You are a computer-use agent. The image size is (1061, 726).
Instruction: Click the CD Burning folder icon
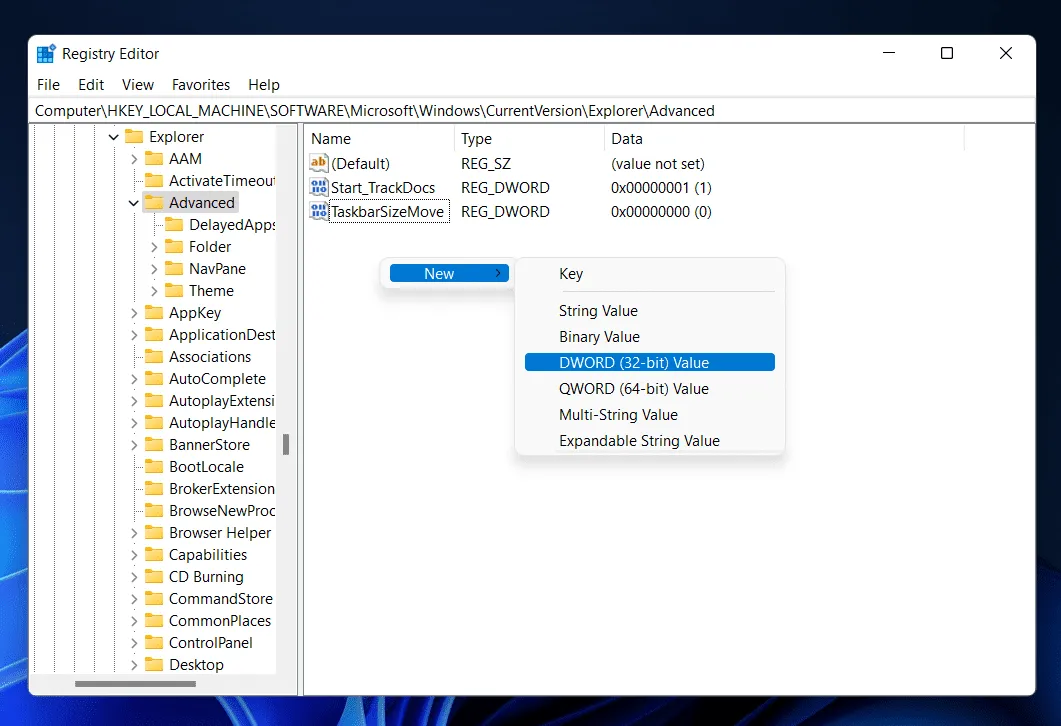154,576
